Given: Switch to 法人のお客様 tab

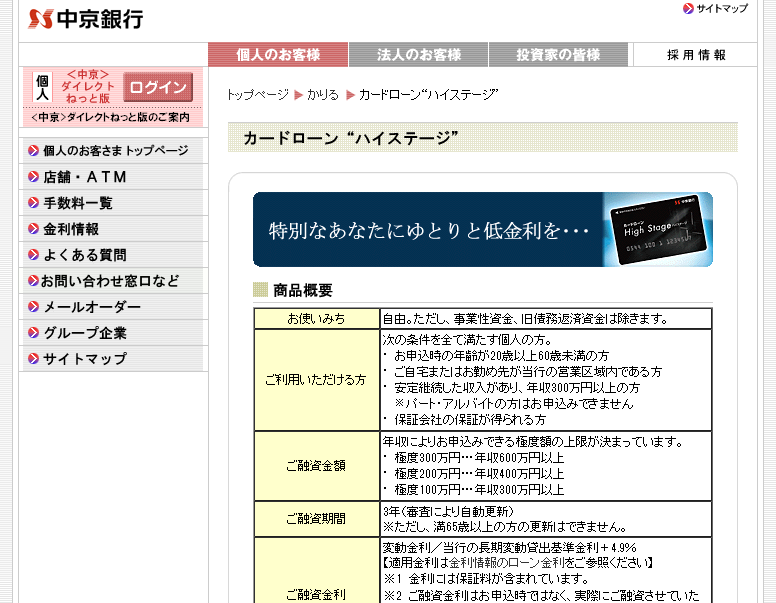Looking at the screenshot, I should 419,54.
